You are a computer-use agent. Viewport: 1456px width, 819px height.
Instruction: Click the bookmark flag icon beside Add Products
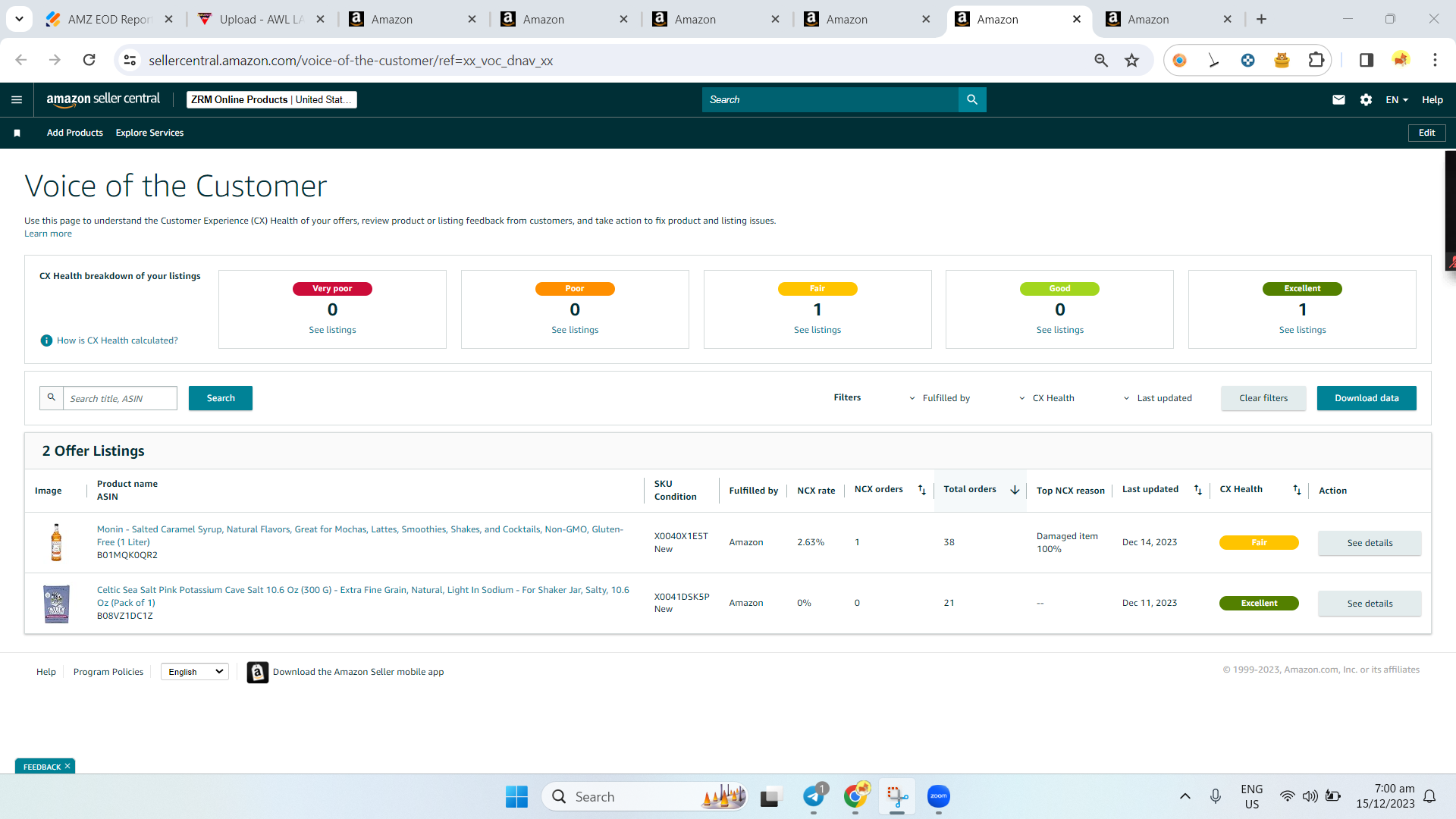17,133
